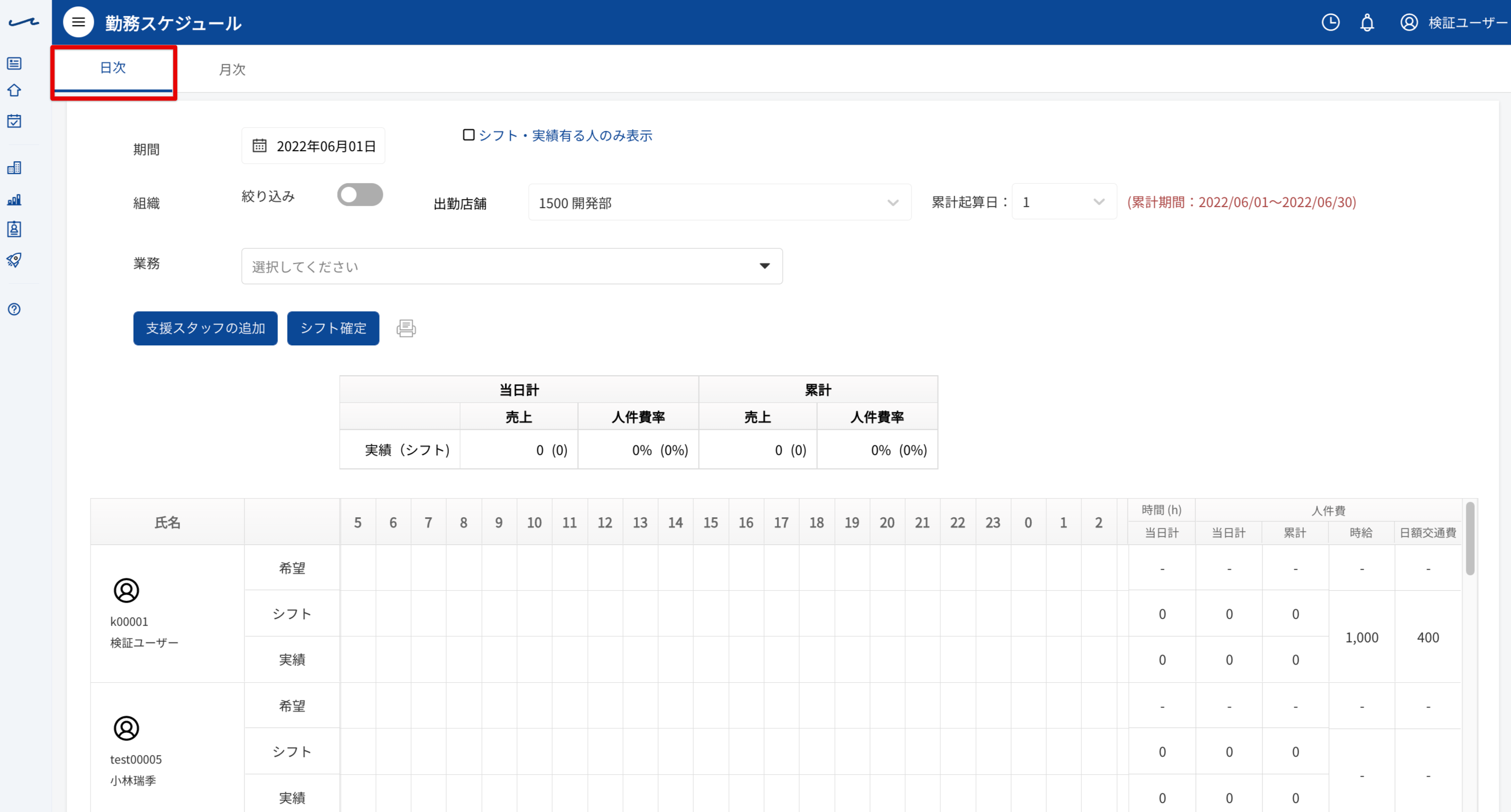Screen dimensions: 1511x812
Task: Check シフト・実績有る人のみ表示 checkbox
Action: click(468, 135)
